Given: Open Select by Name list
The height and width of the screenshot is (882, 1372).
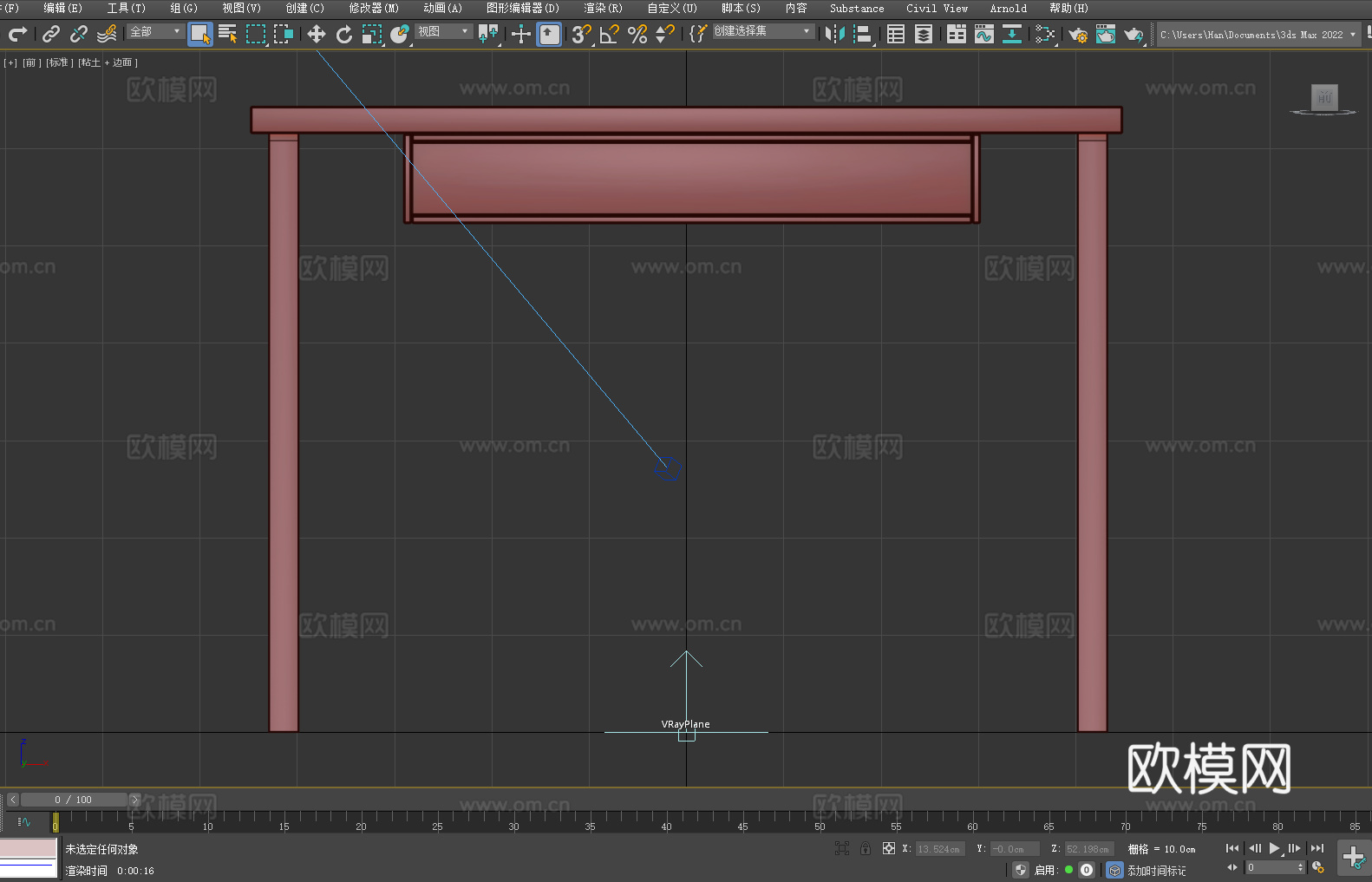Looking at the screenshot, I should (228, 34).
